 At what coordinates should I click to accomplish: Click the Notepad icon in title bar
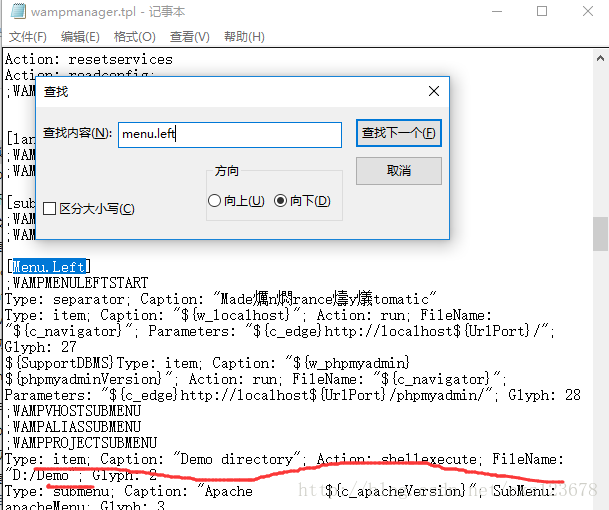[15, 12]
